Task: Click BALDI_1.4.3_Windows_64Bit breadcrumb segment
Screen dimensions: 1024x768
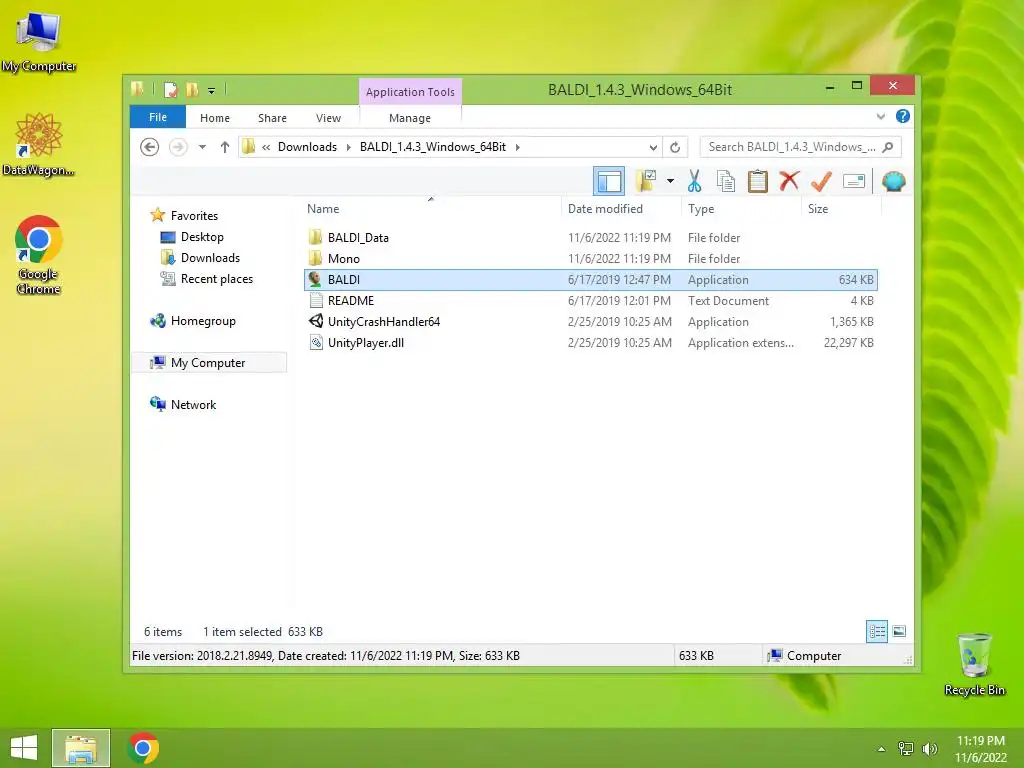Action: pyautogui.click(x=432, y=147)
